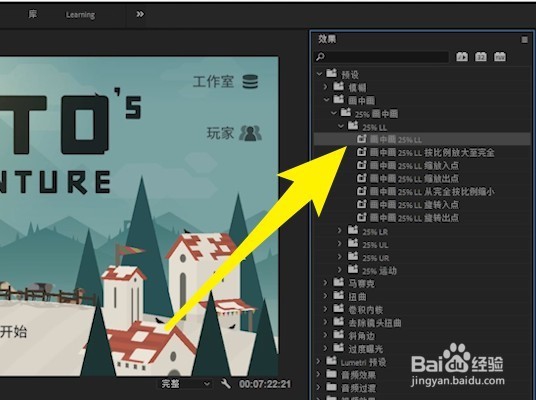Select the 斜角边 folder label

coord(361,336)
